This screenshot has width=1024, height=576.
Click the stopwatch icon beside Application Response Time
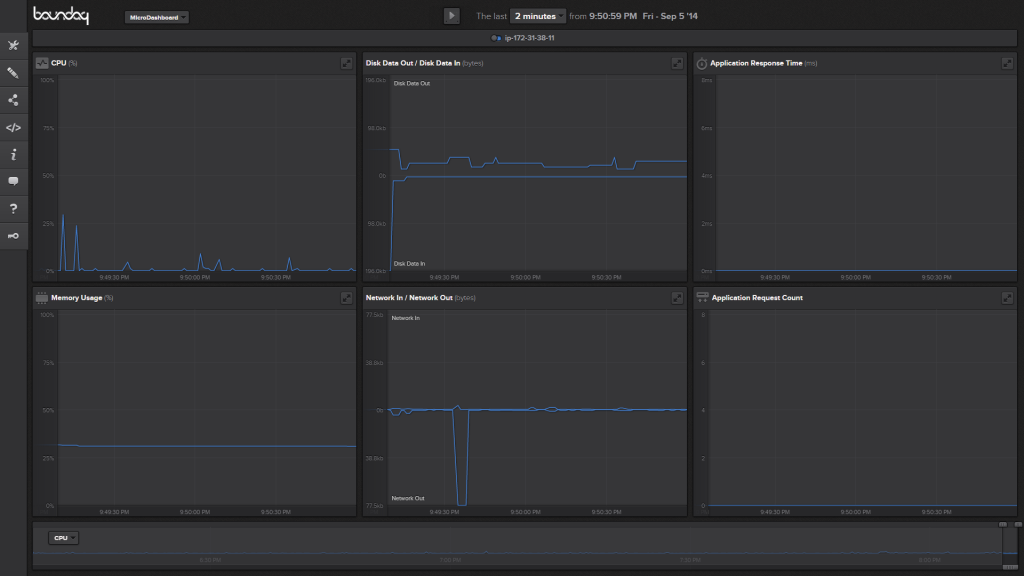click(x=701, y=63)
